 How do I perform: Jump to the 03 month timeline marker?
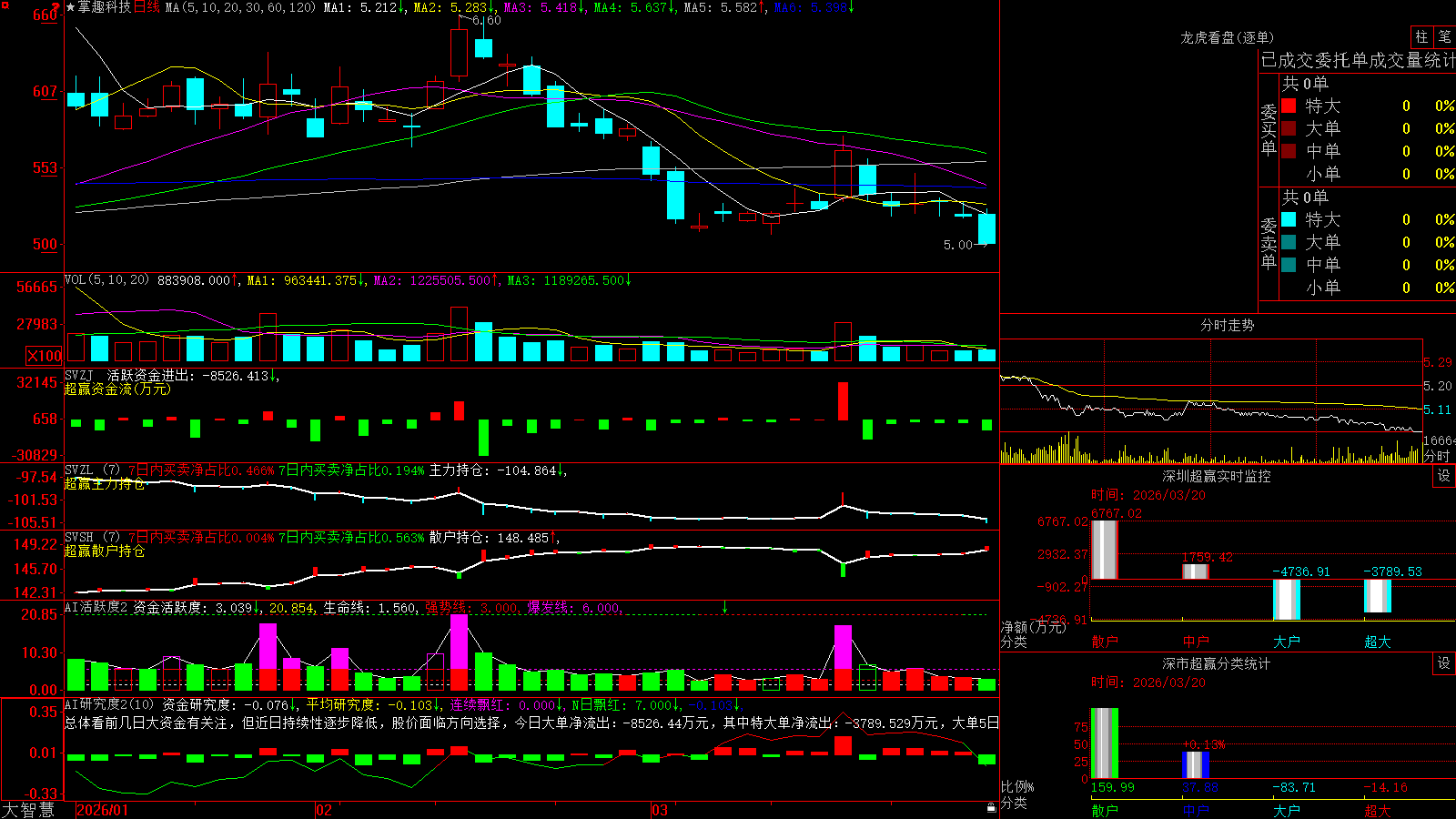(x=660, y=810)
